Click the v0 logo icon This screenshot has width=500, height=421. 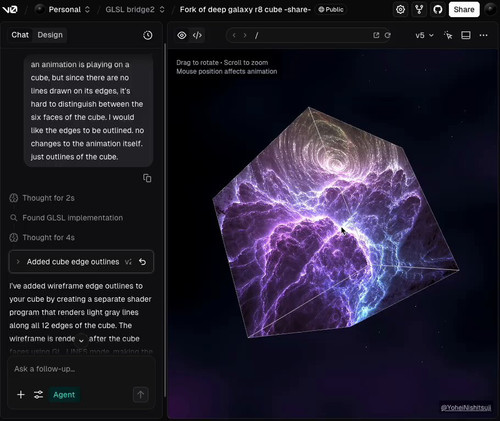click(x=10, y=10)
